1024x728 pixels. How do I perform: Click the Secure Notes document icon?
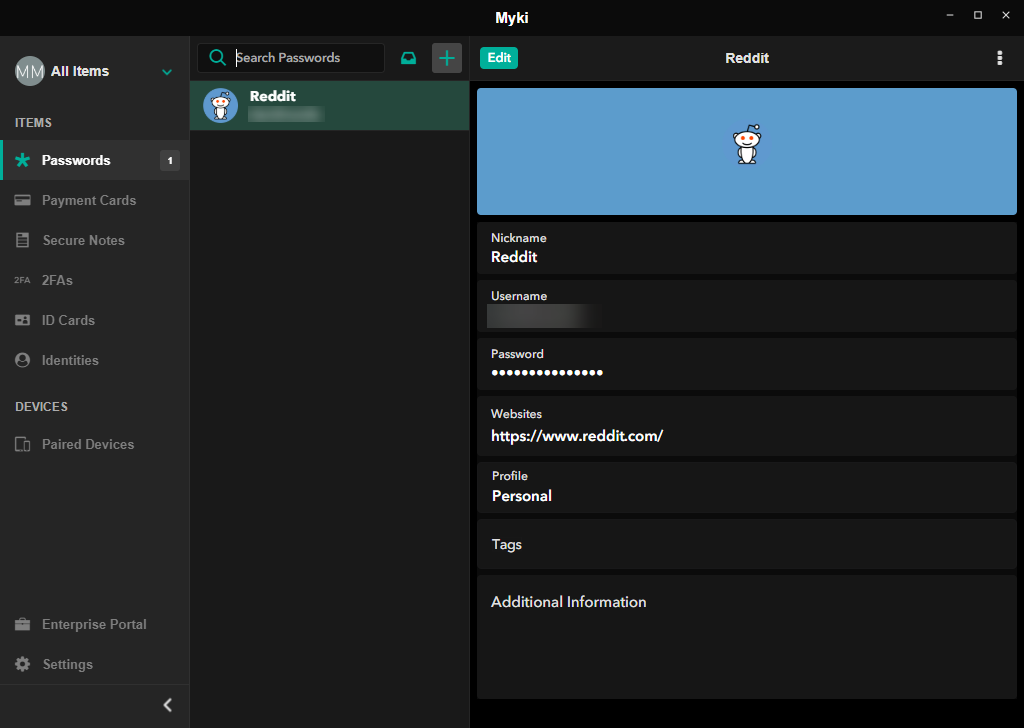(22, 240)
